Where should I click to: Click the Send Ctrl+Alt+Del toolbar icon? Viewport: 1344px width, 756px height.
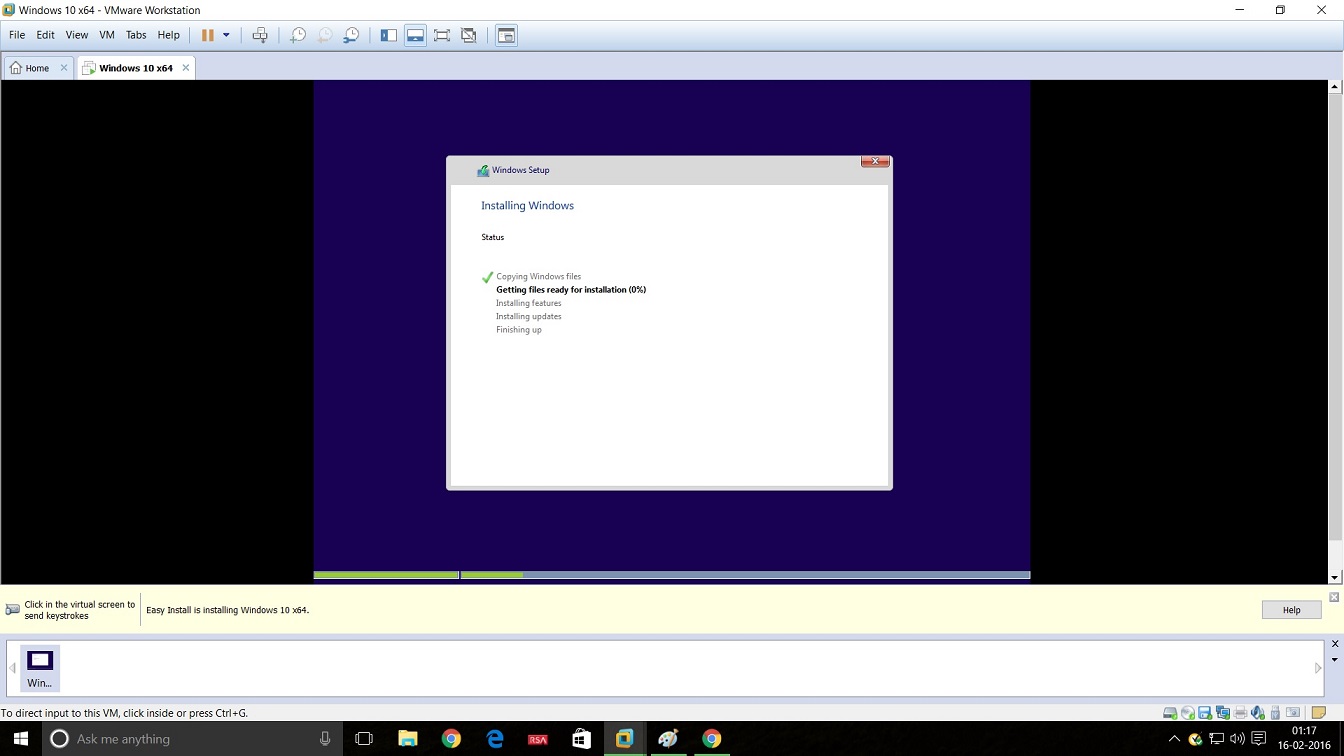(260, 35)
